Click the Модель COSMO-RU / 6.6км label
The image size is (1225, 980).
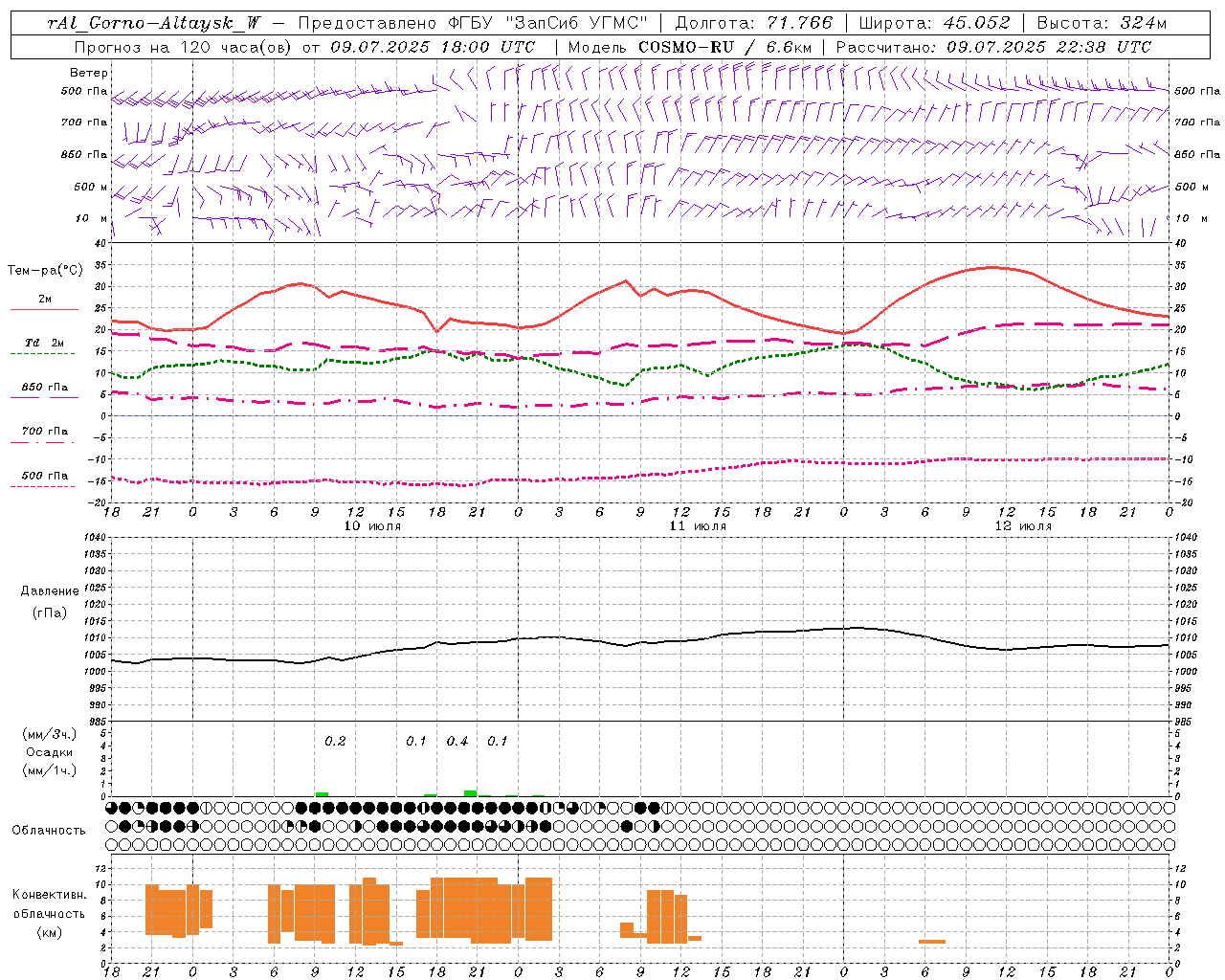point(690,47)
